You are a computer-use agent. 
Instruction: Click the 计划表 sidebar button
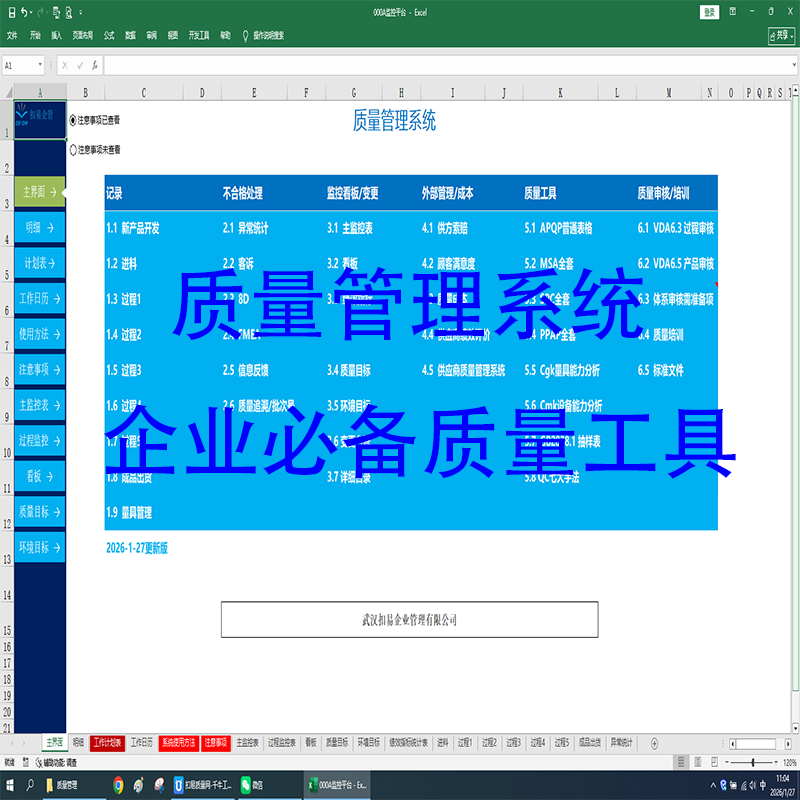click(x=40, y=263)
